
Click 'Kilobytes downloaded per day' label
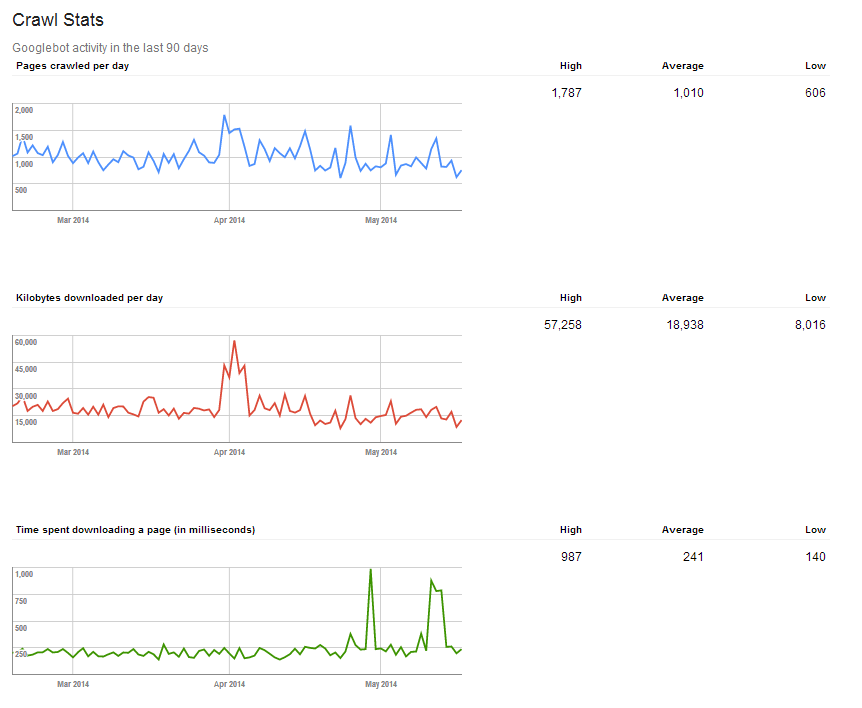[x=90, y=298]
